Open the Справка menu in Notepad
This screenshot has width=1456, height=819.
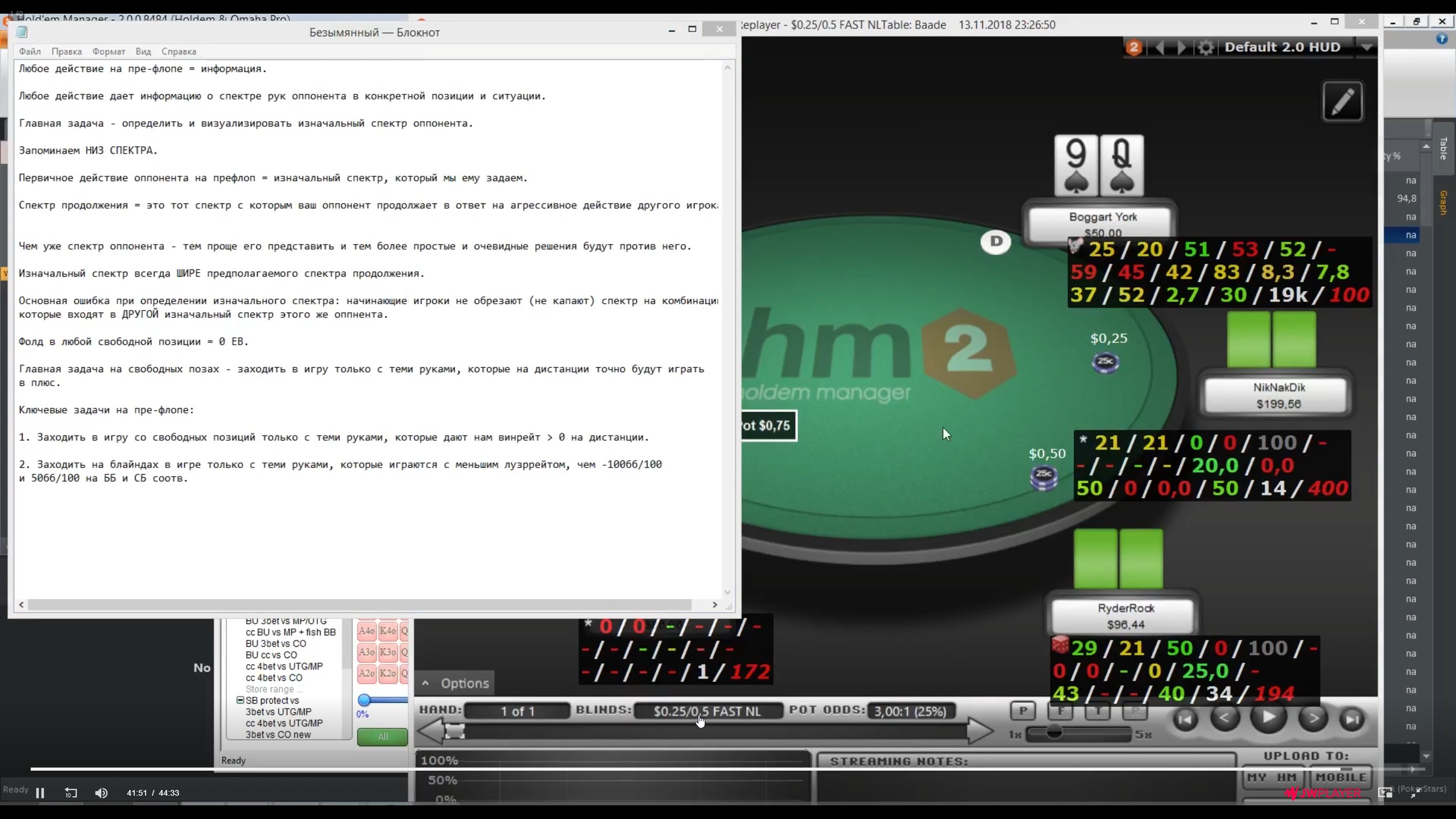click(x=179, y=51)
